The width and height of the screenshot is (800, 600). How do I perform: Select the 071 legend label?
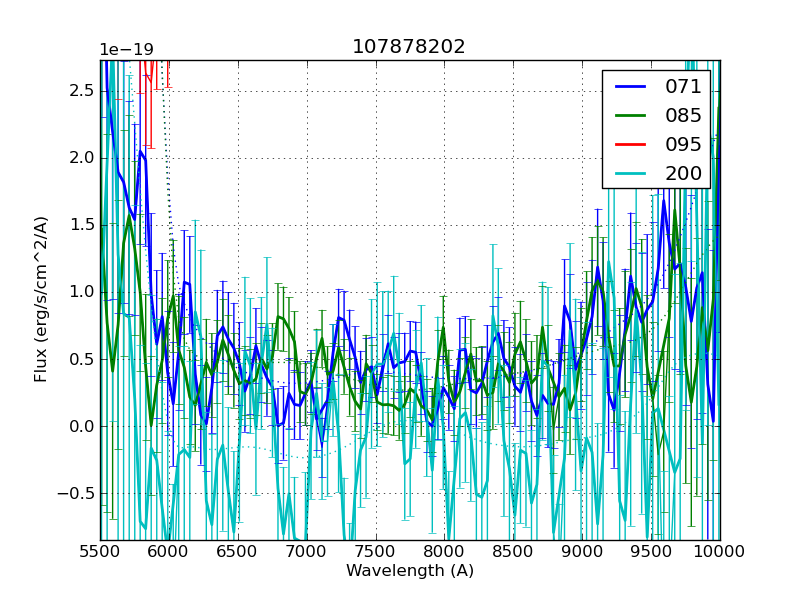[684, 87]
